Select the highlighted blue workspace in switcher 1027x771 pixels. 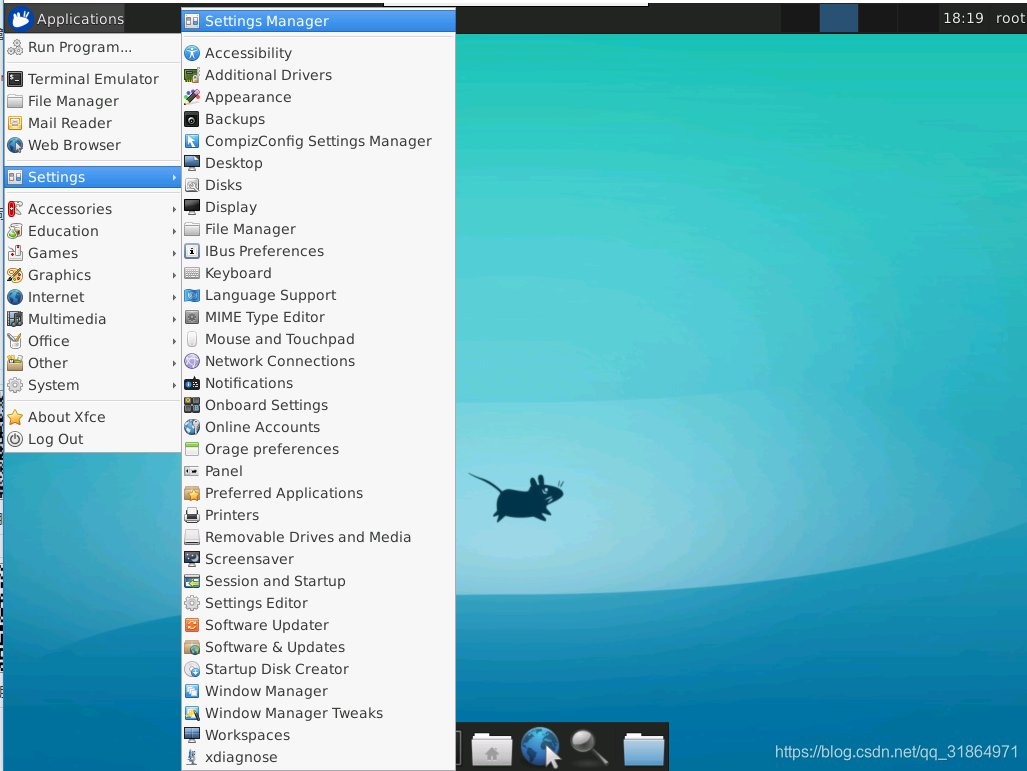[838, 18]
